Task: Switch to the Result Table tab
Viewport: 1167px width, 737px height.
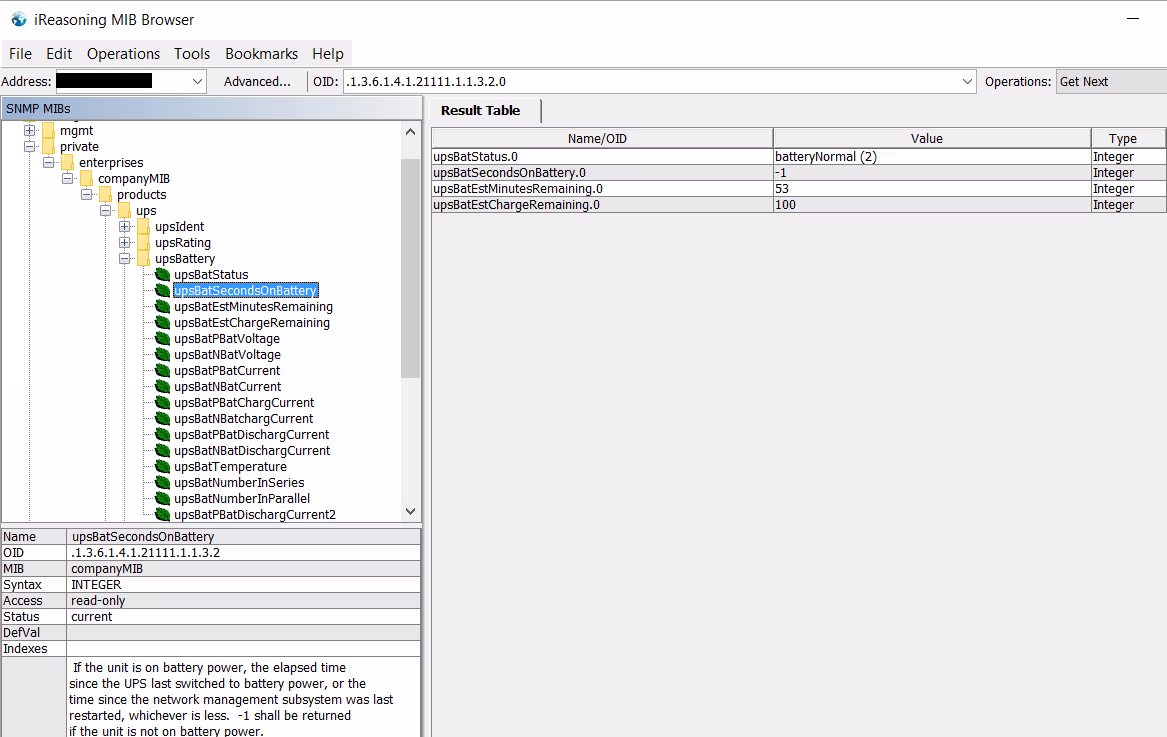Action: [x=480, y=111]
